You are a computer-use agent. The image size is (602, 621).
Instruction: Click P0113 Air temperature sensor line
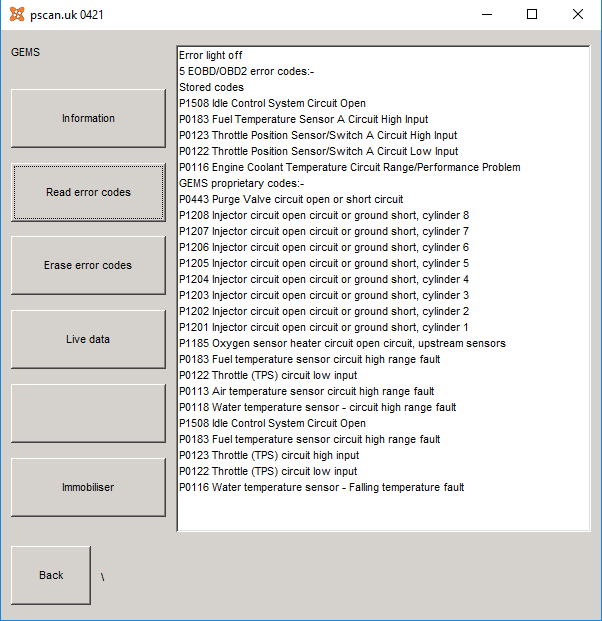pyautogui.click(x=307, y=391)
